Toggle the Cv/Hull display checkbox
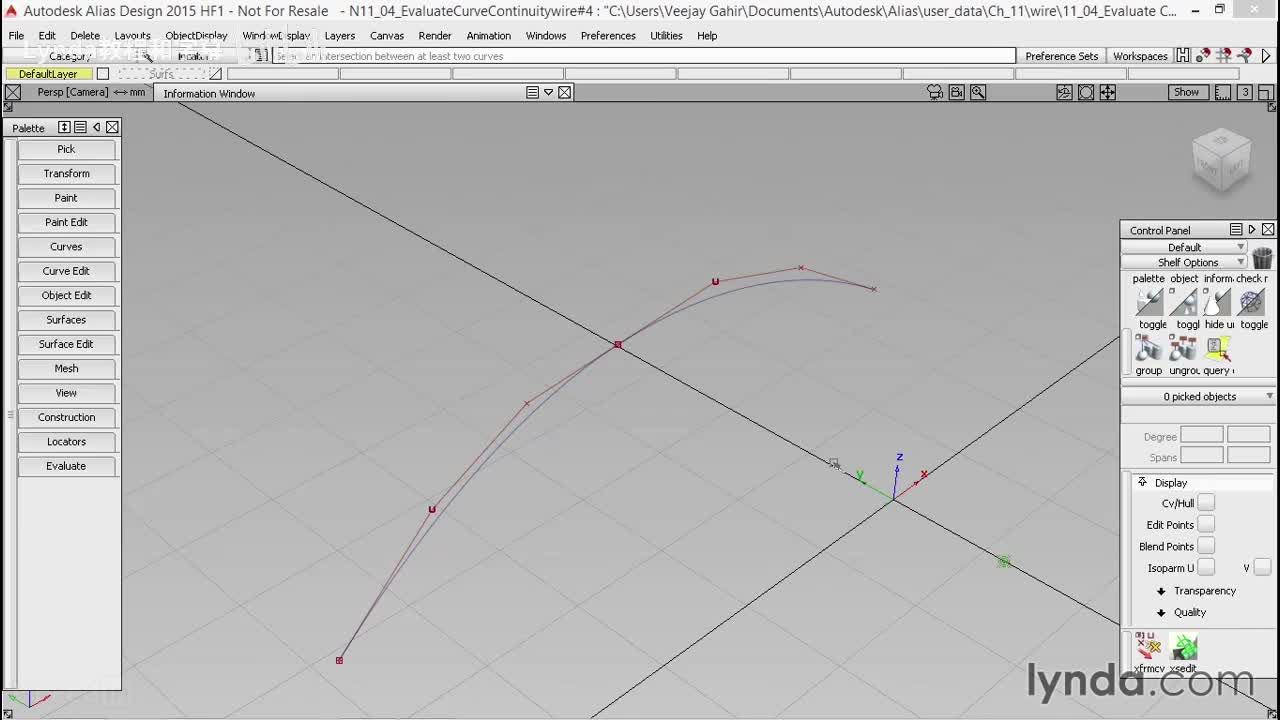The height and width of the screenshot is (720, 1280). [x=1206, y=503]
